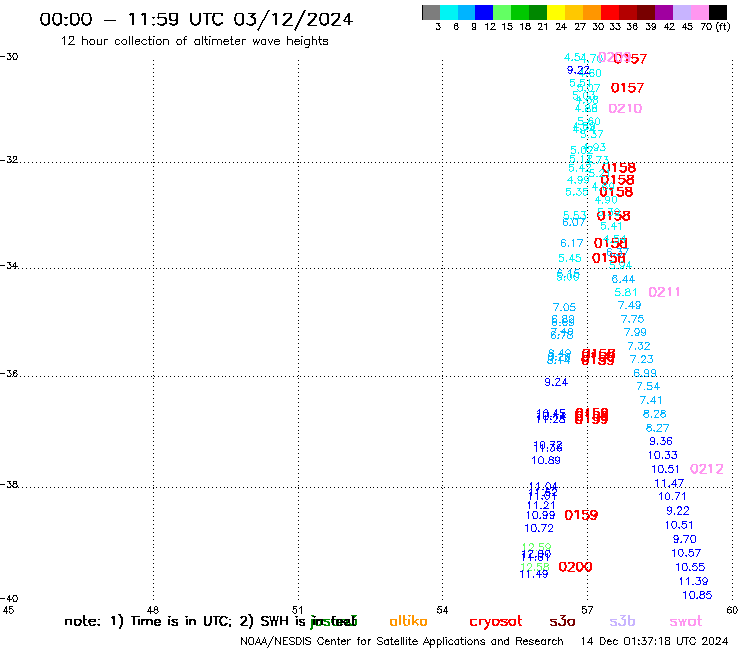Click the '14 Dec 01:37:18 UTC 2024' timestamp
This screenshot has width=740, height=650.
tap(654, 641)
